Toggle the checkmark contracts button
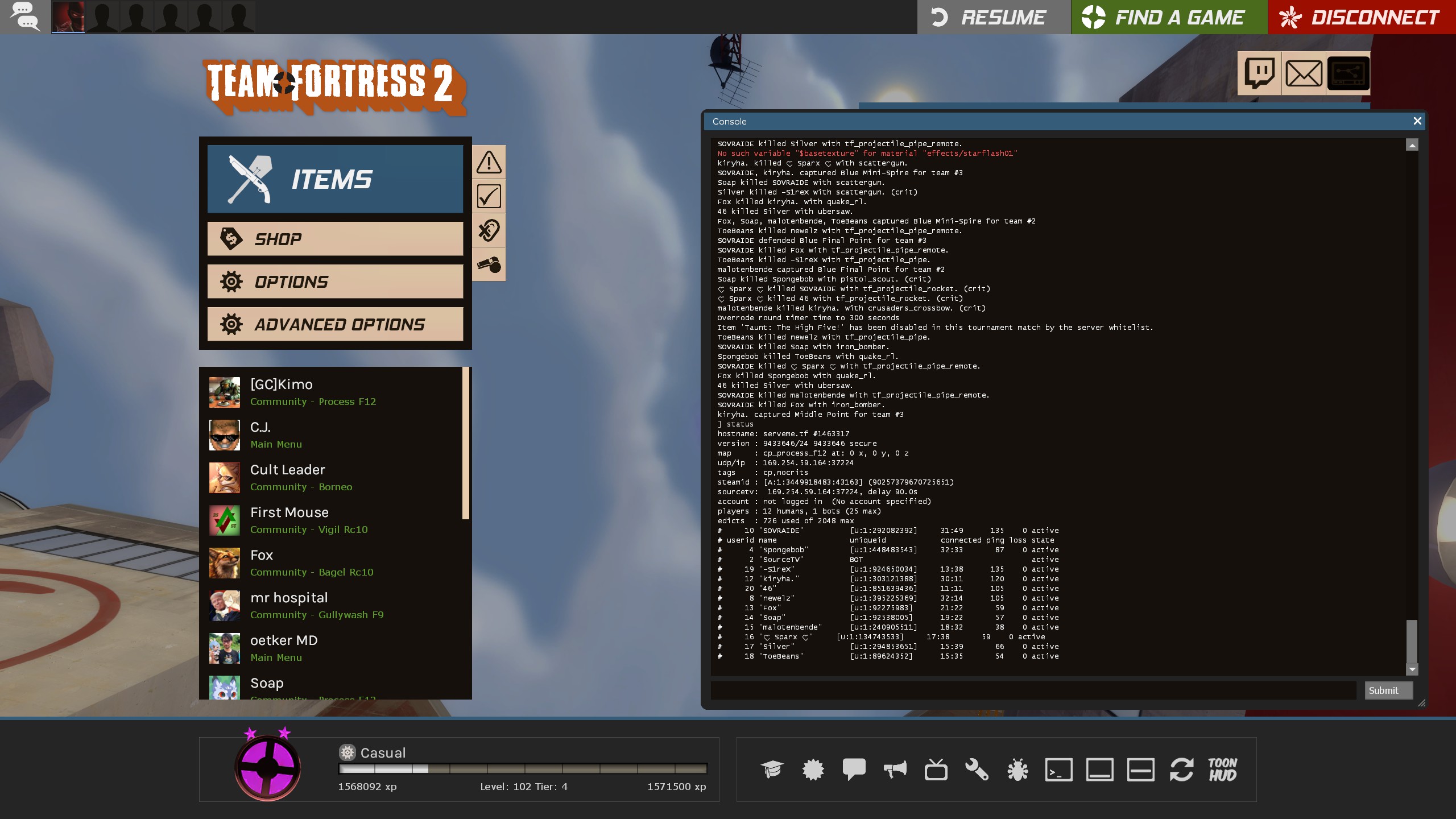Screen dimensions: 1456x819 (489, 196)
